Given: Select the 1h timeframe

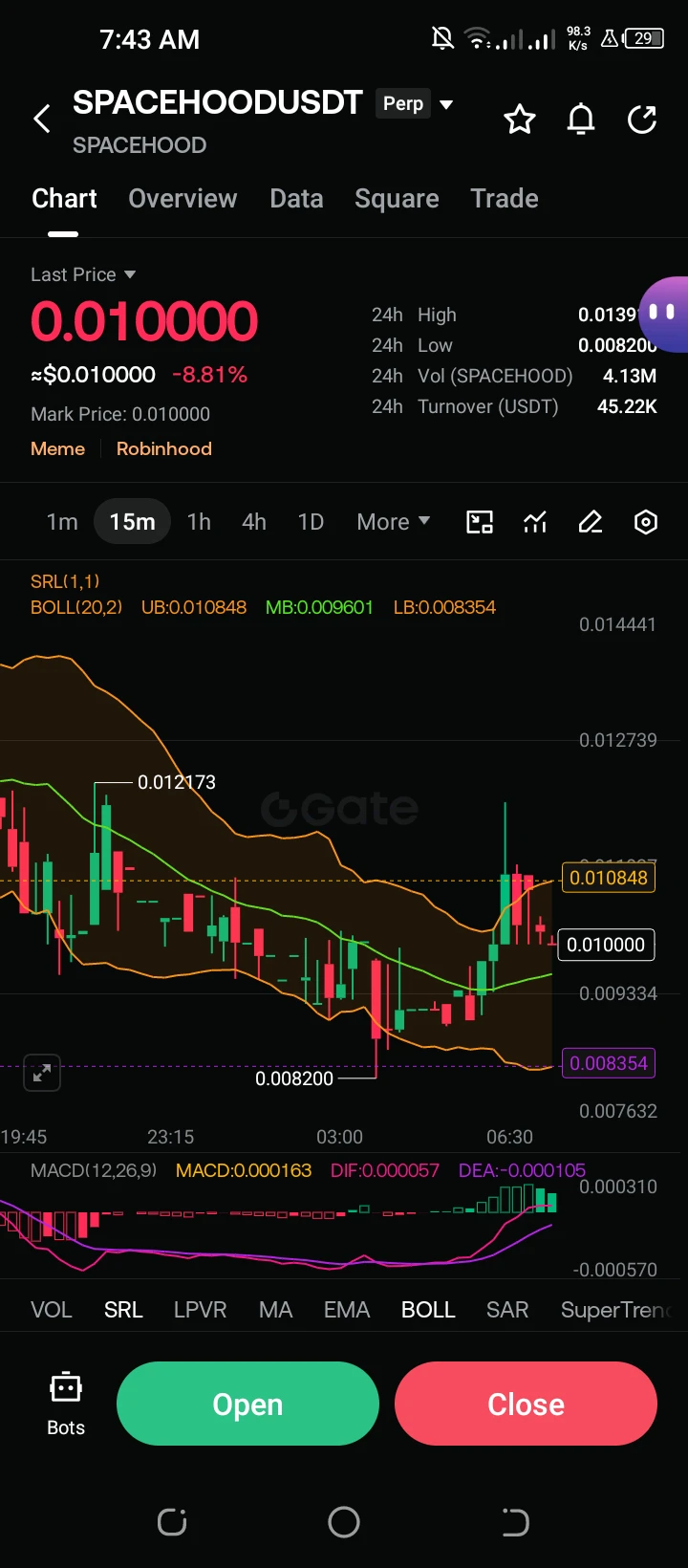Looking at the screenshot, I should 199,522.
